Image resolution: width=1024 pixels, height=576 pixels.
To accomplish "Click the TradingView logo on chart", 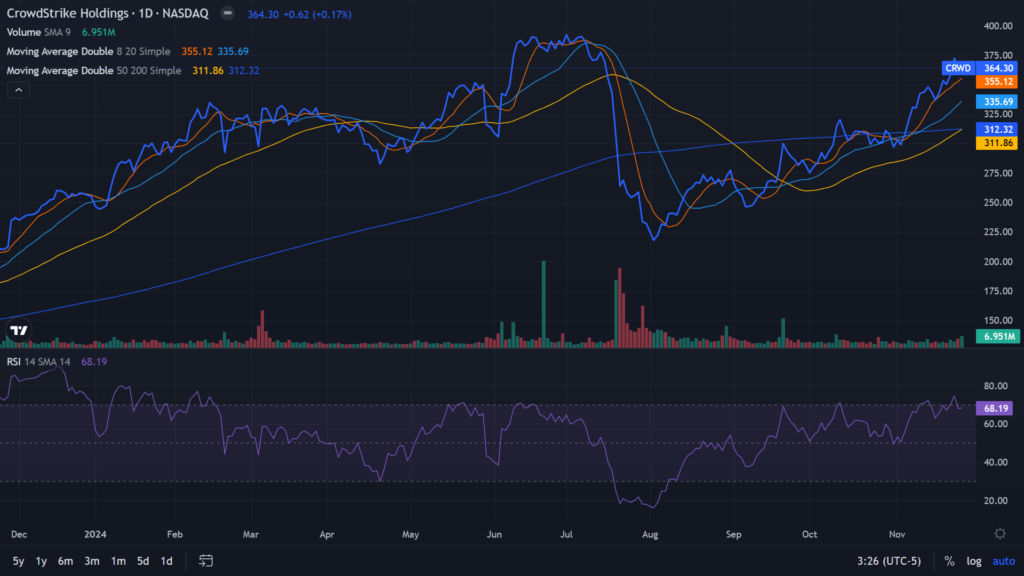I will (x=18, y=331).
